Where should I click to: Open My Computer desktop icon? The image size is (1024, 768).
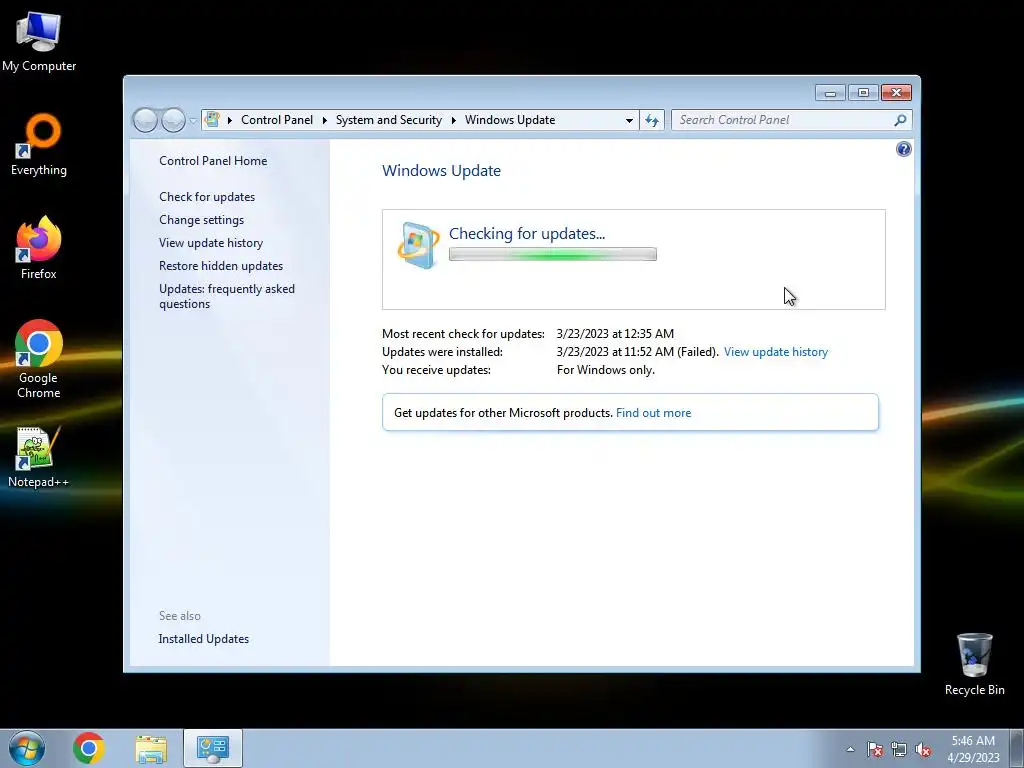click(39, 41)
